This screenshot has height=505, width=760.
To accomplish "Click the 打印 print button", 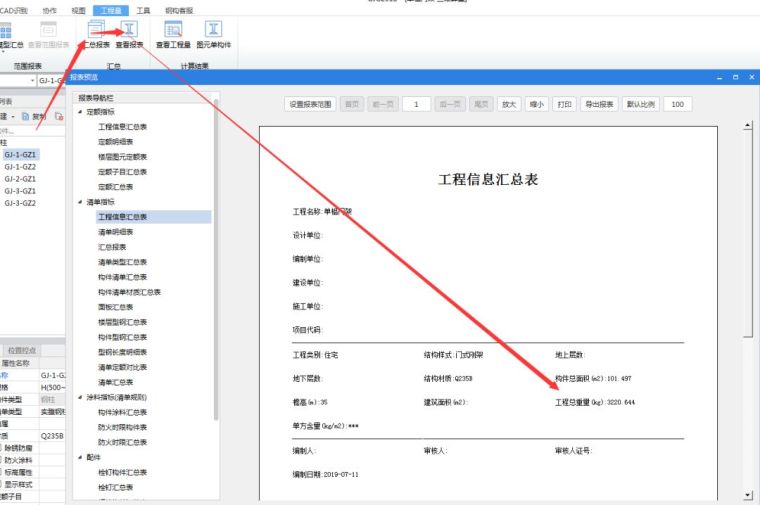I will [565, 104].
